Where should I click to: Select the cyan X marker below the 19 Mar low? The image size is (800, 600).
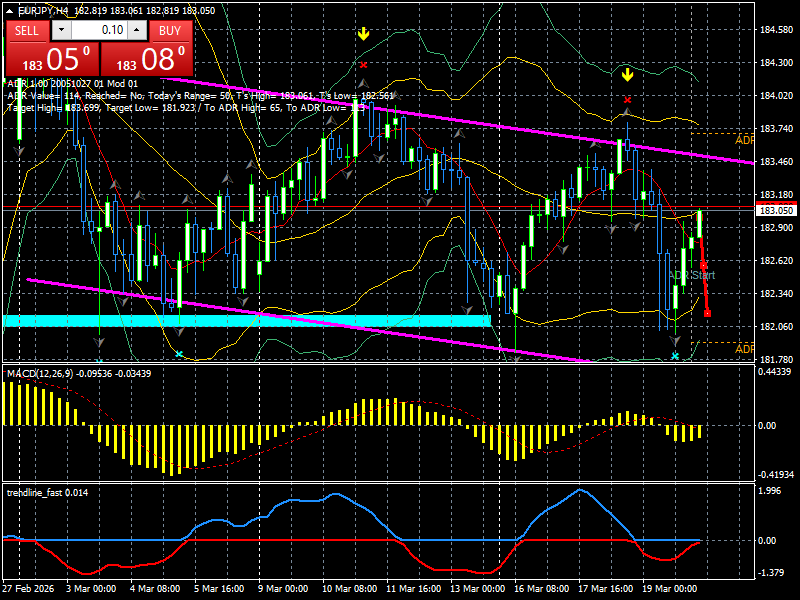675,356
